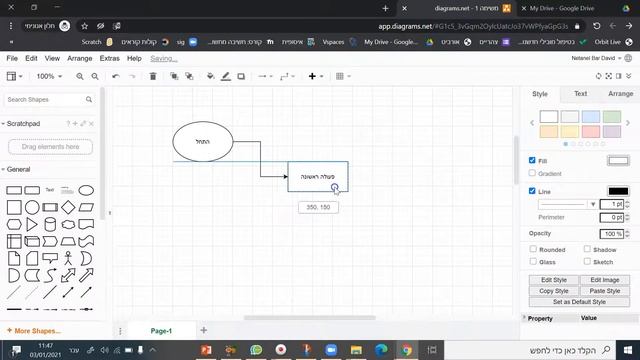Select the cylinder shape in General
Image resolution: width=640 pixels, height=360 pixels.
pos(50,224)
